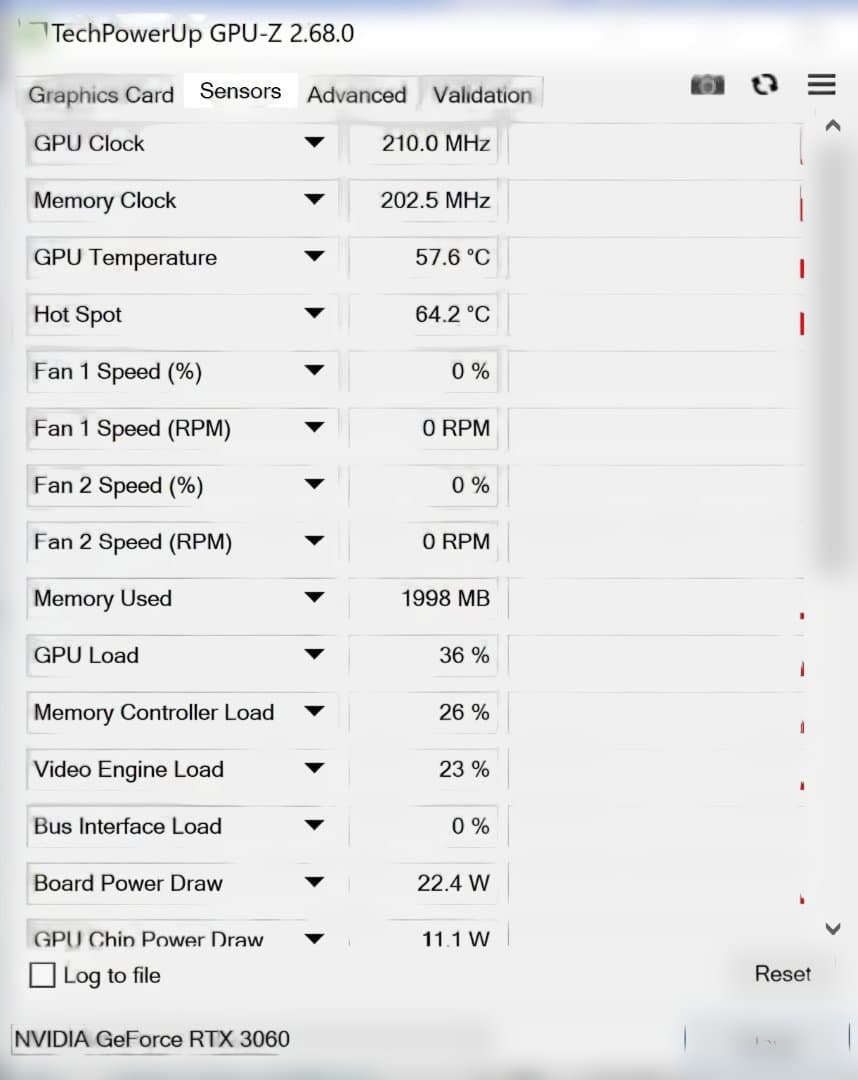The height and width of the screenshot is (1080, 858).
Task: Expand the Hot Spot sensor options
Action: (x=314, y=314)
